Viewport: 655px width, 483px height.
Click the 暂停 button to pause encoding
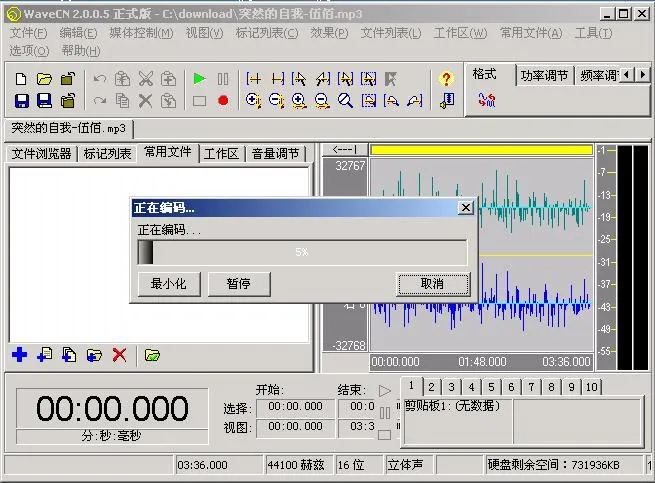(x=239, y=284)
